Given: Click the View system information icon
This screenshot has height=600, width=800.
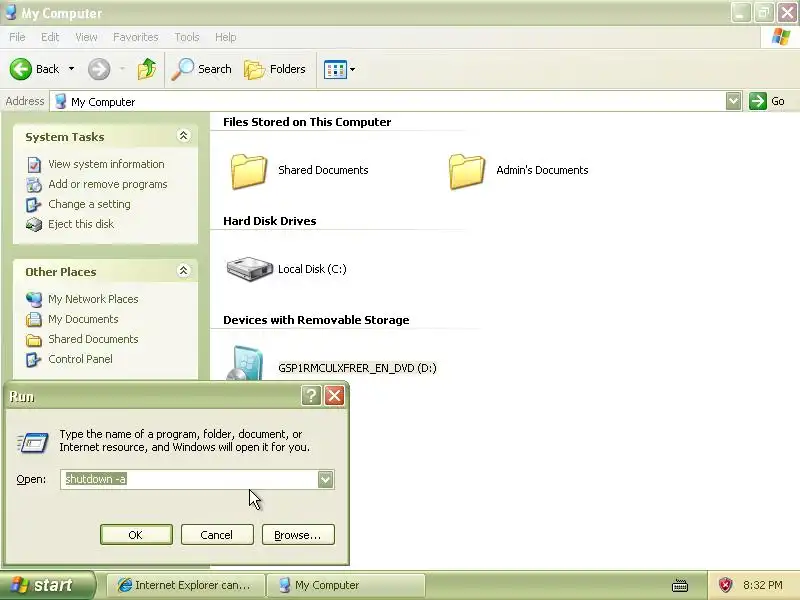Looking at the screenshot, I should (34, 164).
